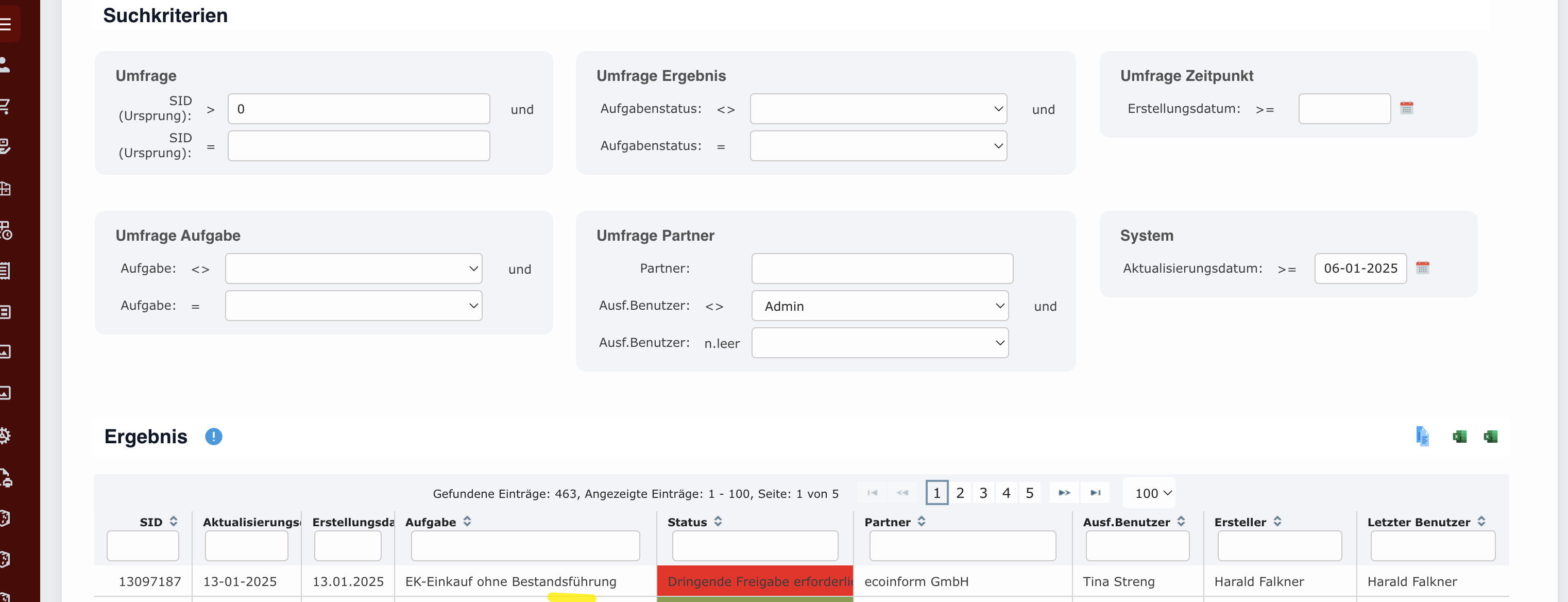The height and width of the screenshot is (602, 1568).
Task: Open the entries-per-page dropdown set to 100
Action: coord(1149,492)
